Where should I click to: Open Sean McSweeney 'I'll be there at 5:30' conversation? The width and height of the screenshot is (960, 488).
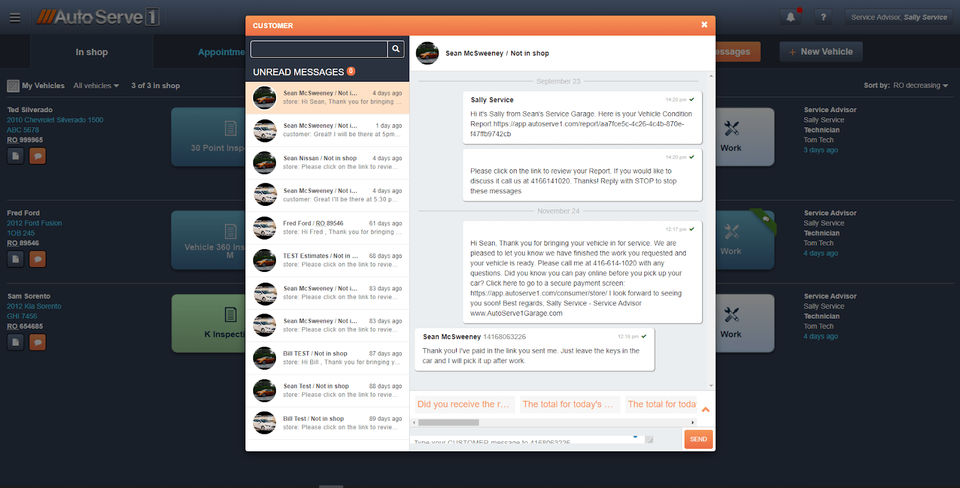pos(328,195)
